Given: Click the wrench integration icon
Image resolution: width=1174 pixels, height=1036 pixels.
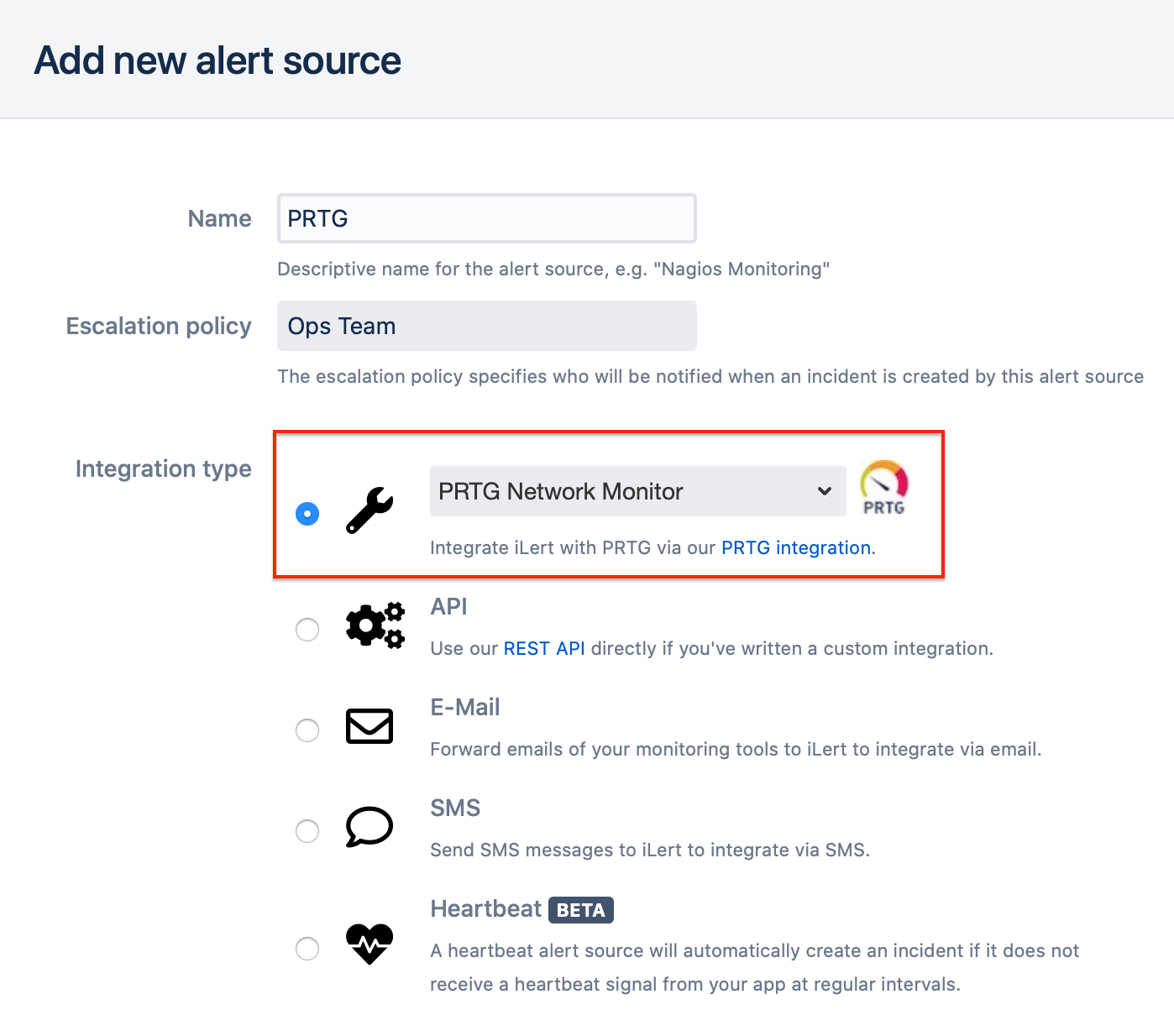Looking at the screenshot, I should tap(369, 510).
